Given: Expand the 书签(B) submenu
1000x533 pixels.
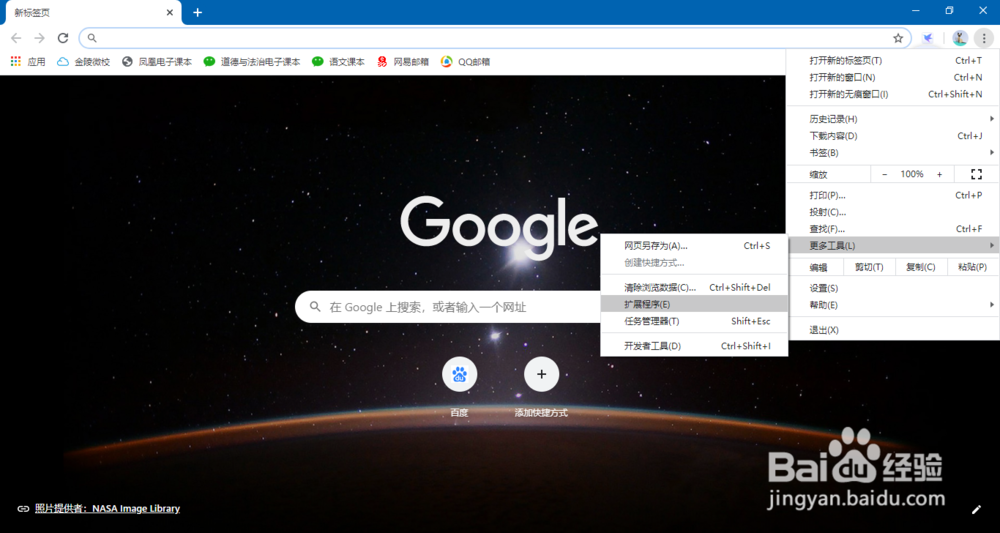Looking at the screenshot, I should [893, 153].
